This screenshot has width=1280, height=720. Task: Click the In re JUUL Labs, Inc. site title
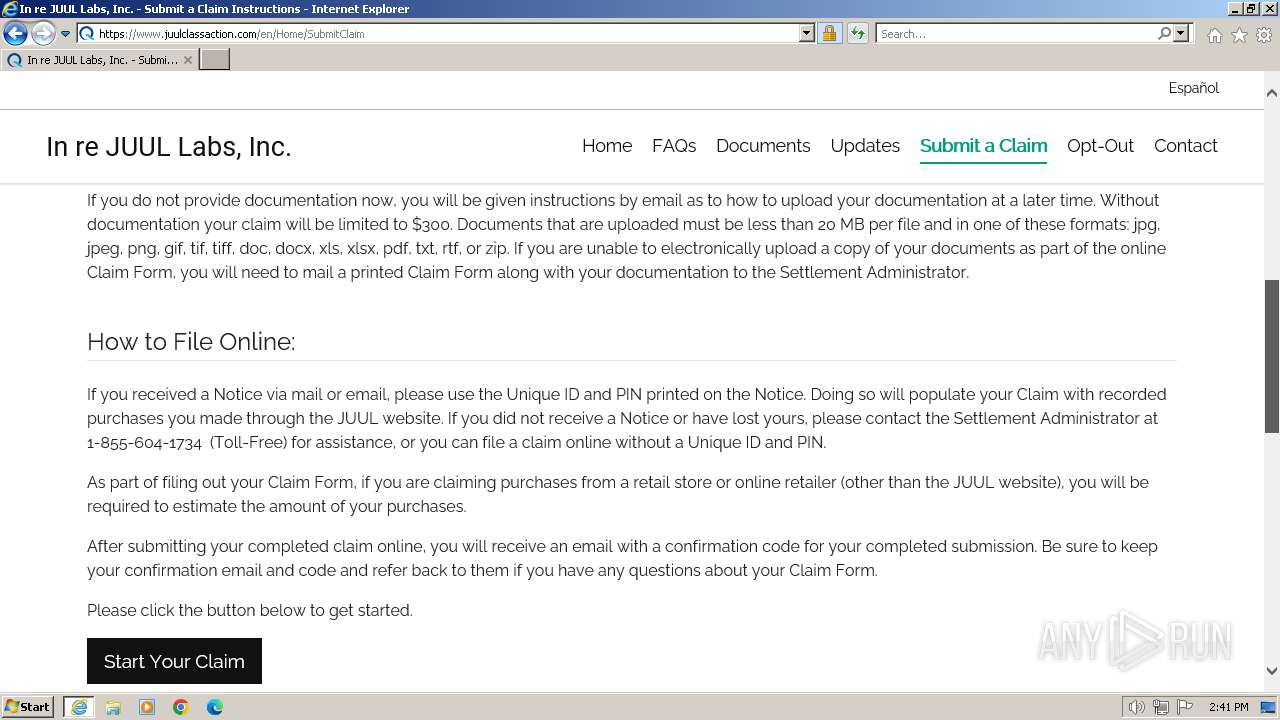(x=168, y=147)
